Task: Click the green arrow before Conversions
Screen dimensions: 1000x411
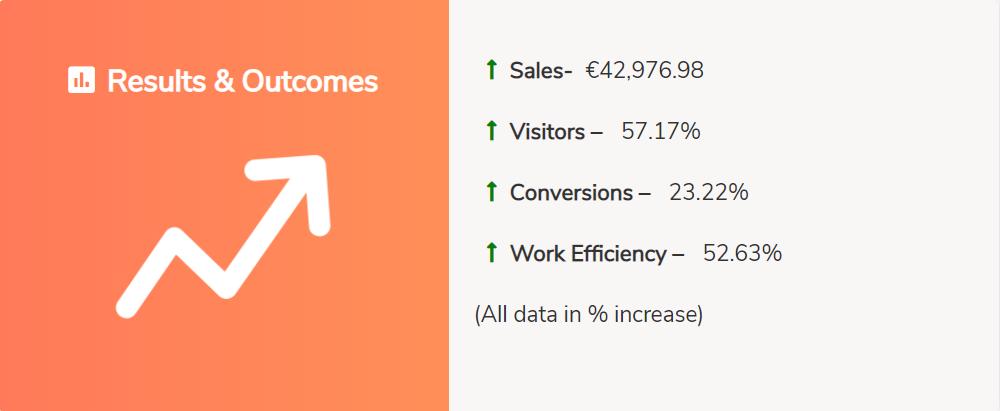Action: (x=491, y=192)
